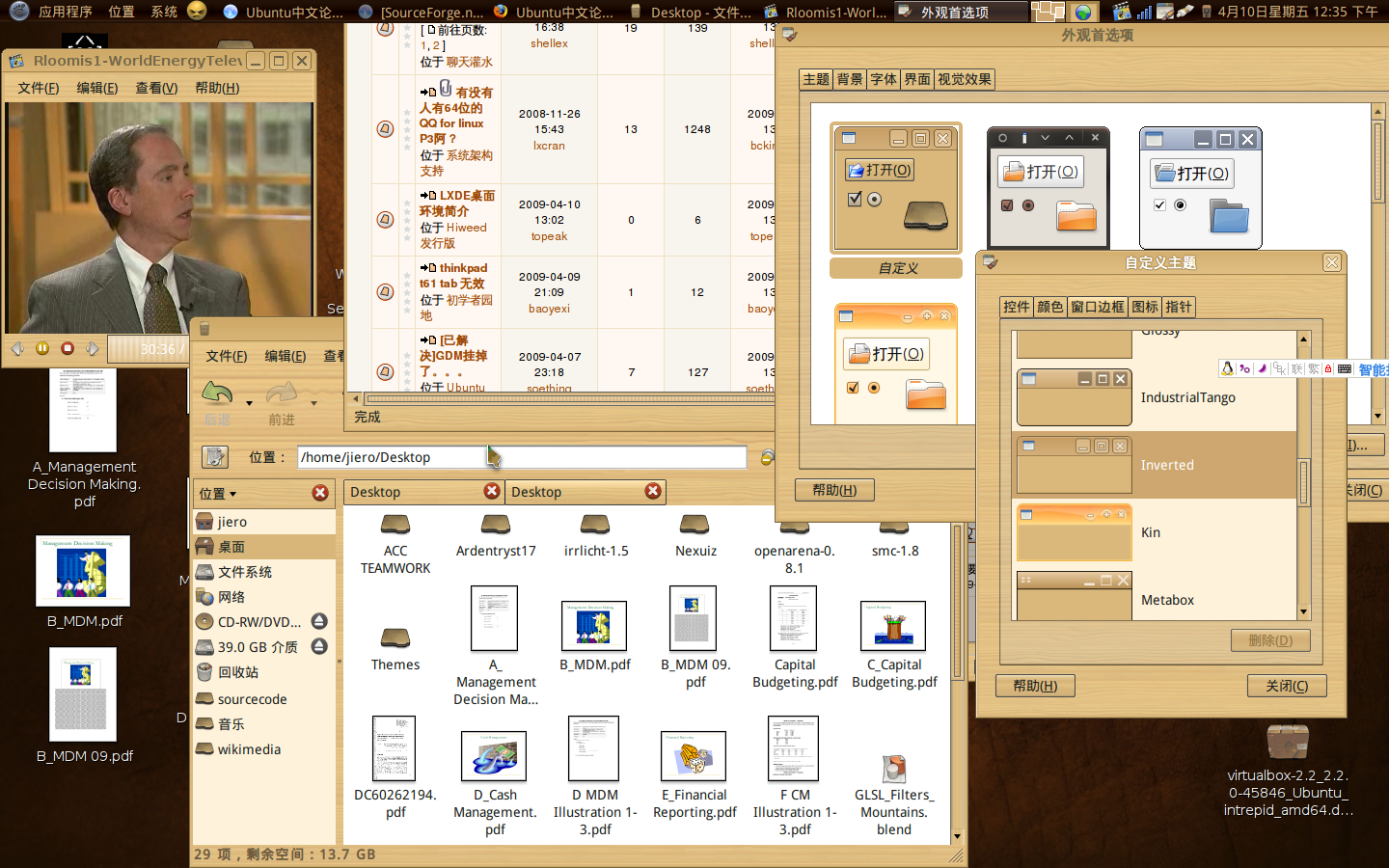This screenshot has width=1389, height=868.
Task: Select the Themes folder icon
Action: click(x=395, y=637)
